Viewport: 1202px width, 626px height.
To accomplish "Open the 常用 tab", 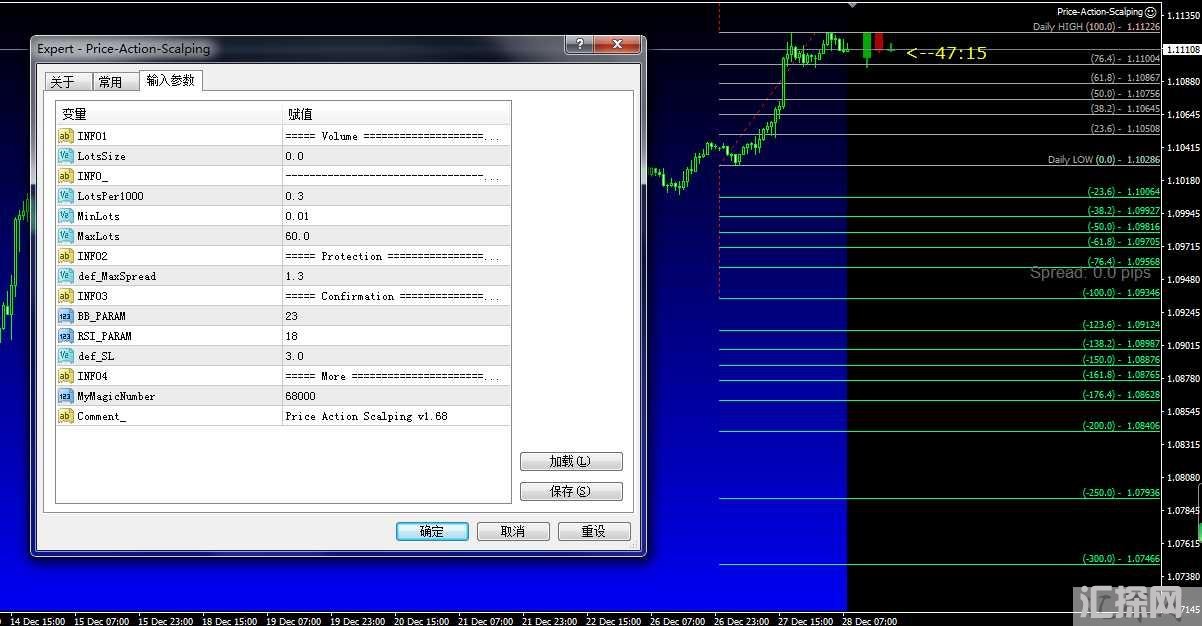I will click(110, 82).
